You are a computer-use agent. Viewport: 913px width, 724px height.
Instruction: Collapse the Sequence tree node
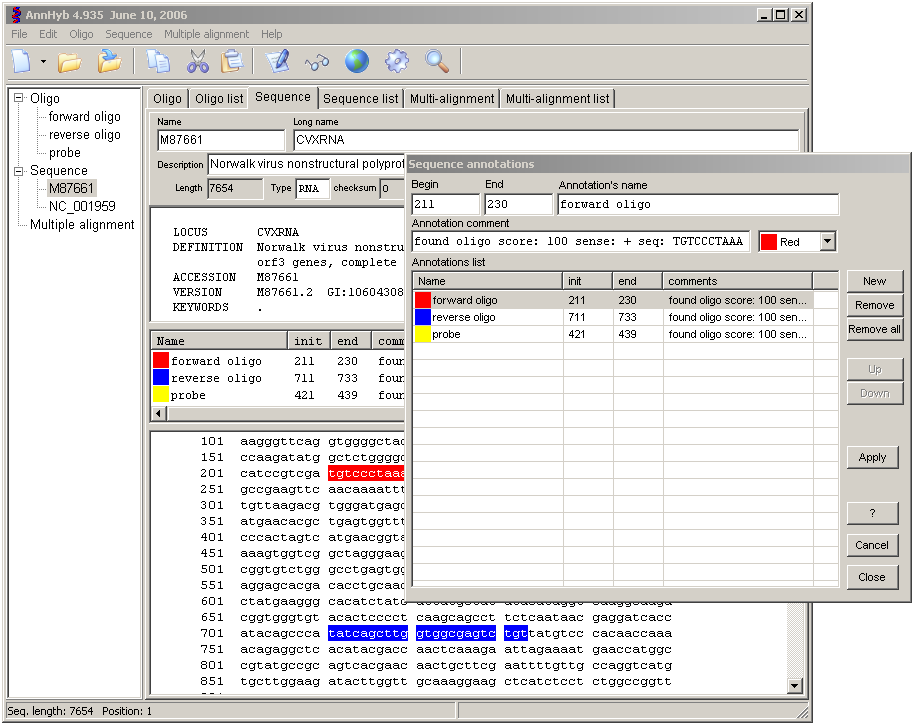(x=19, y=171)
